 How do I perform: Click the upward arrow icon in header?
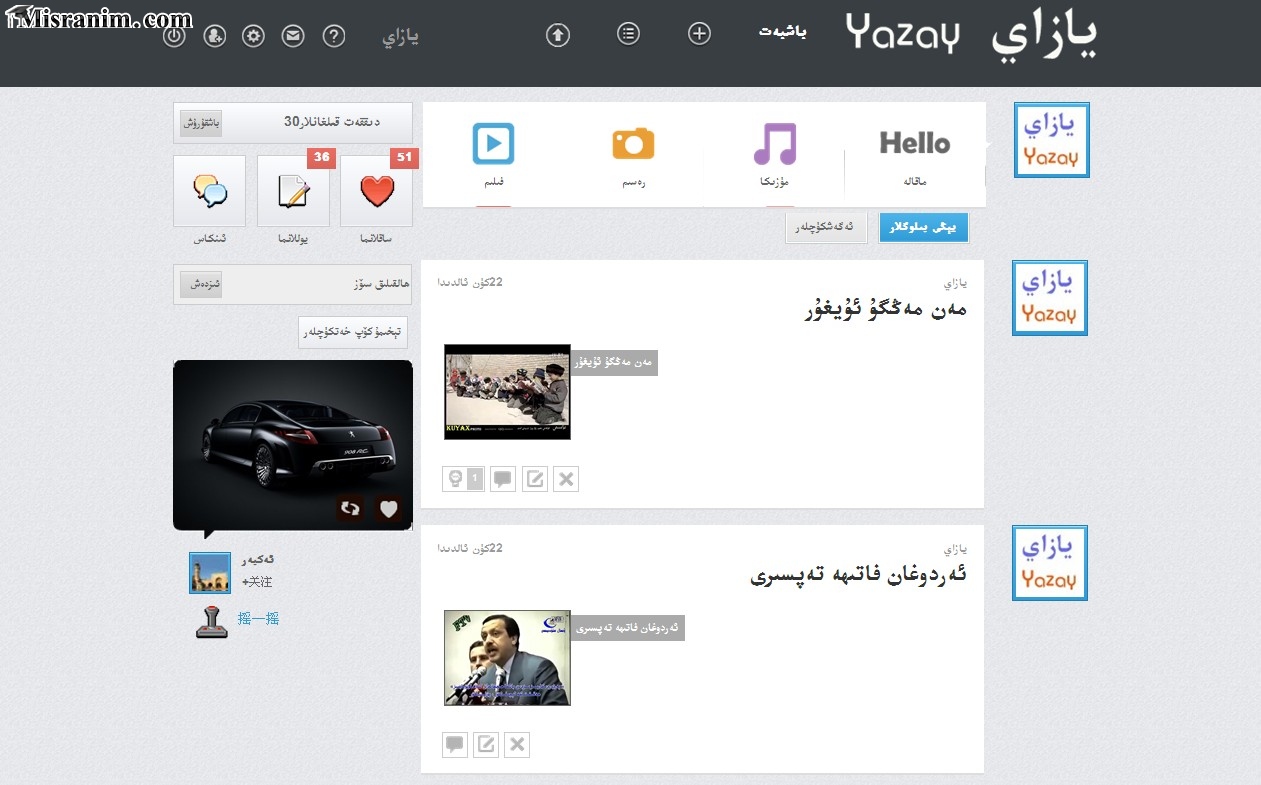(x=557, y=35)
